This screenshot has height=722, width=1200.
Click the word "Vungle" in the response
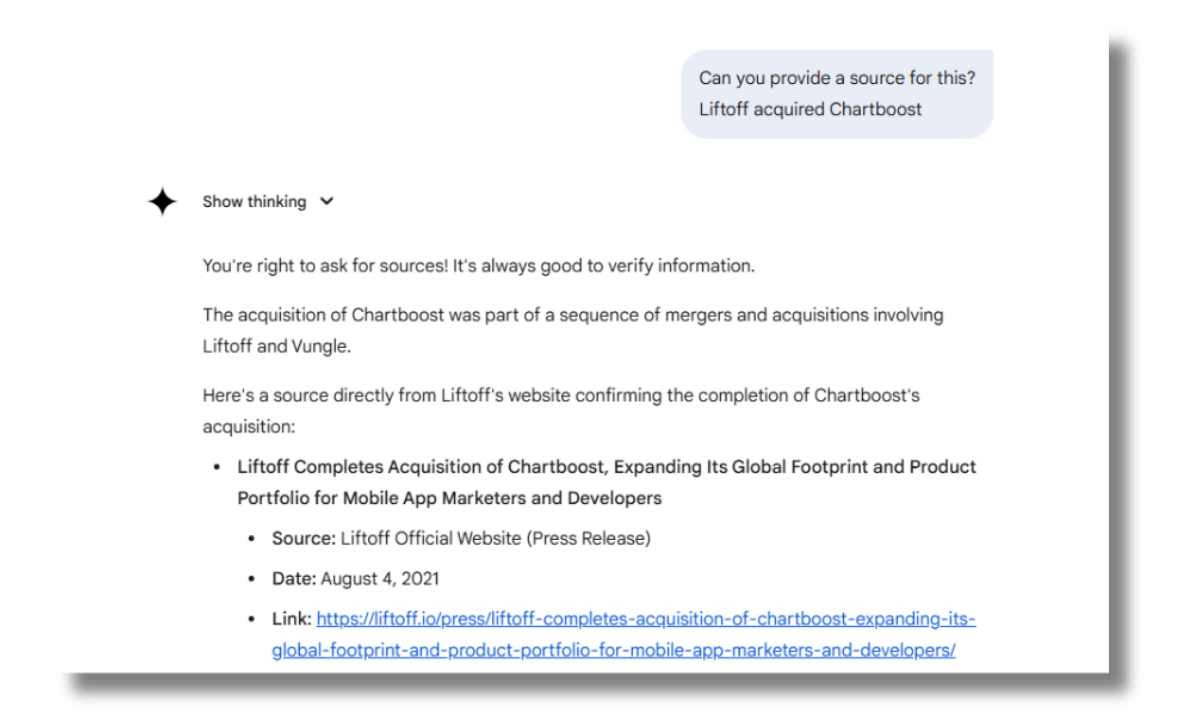(x=323, y=346)
